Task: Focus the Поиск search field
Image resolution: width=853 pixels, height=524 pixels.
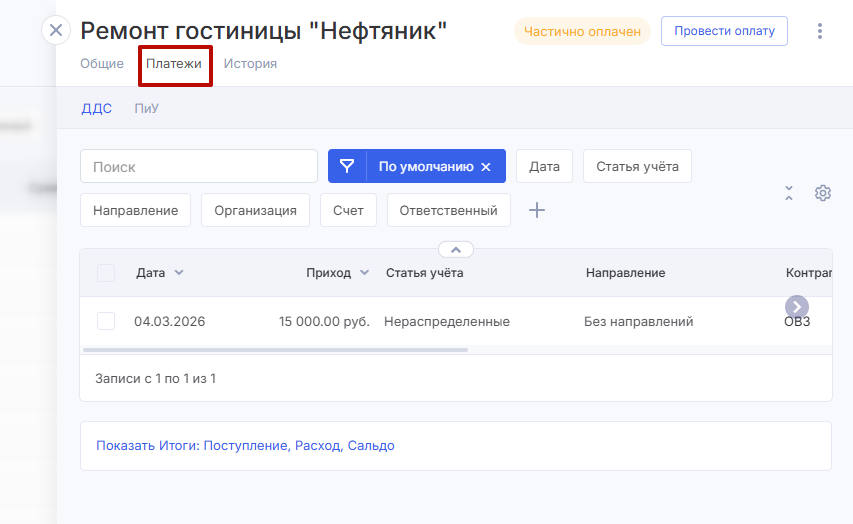Action: (x=199, y=167)
